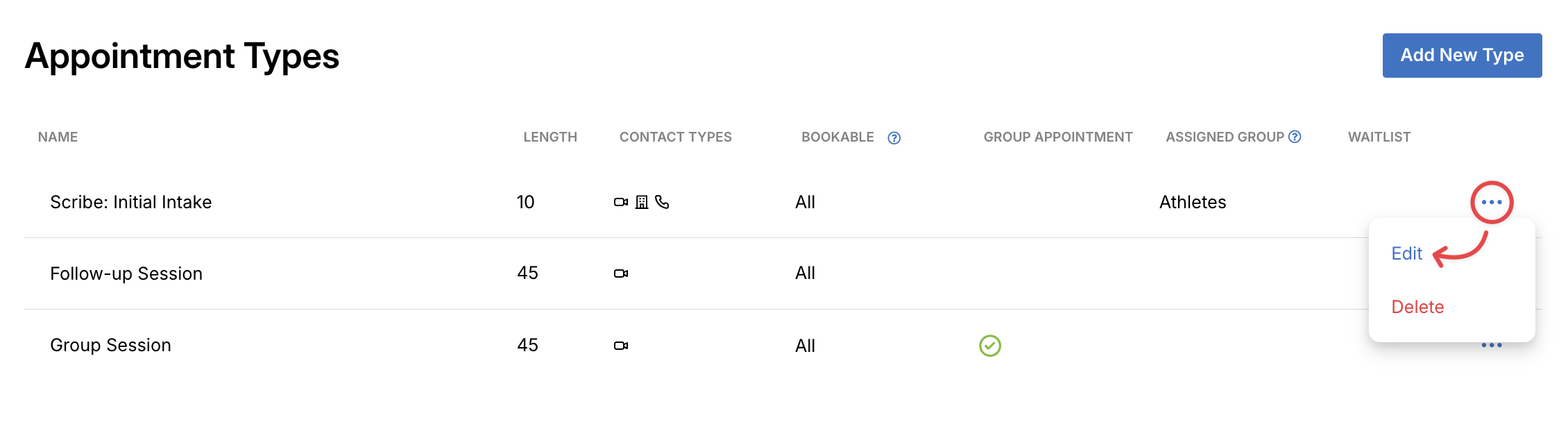Click the Name column header

pyautogui.click(x=58, y=137)
